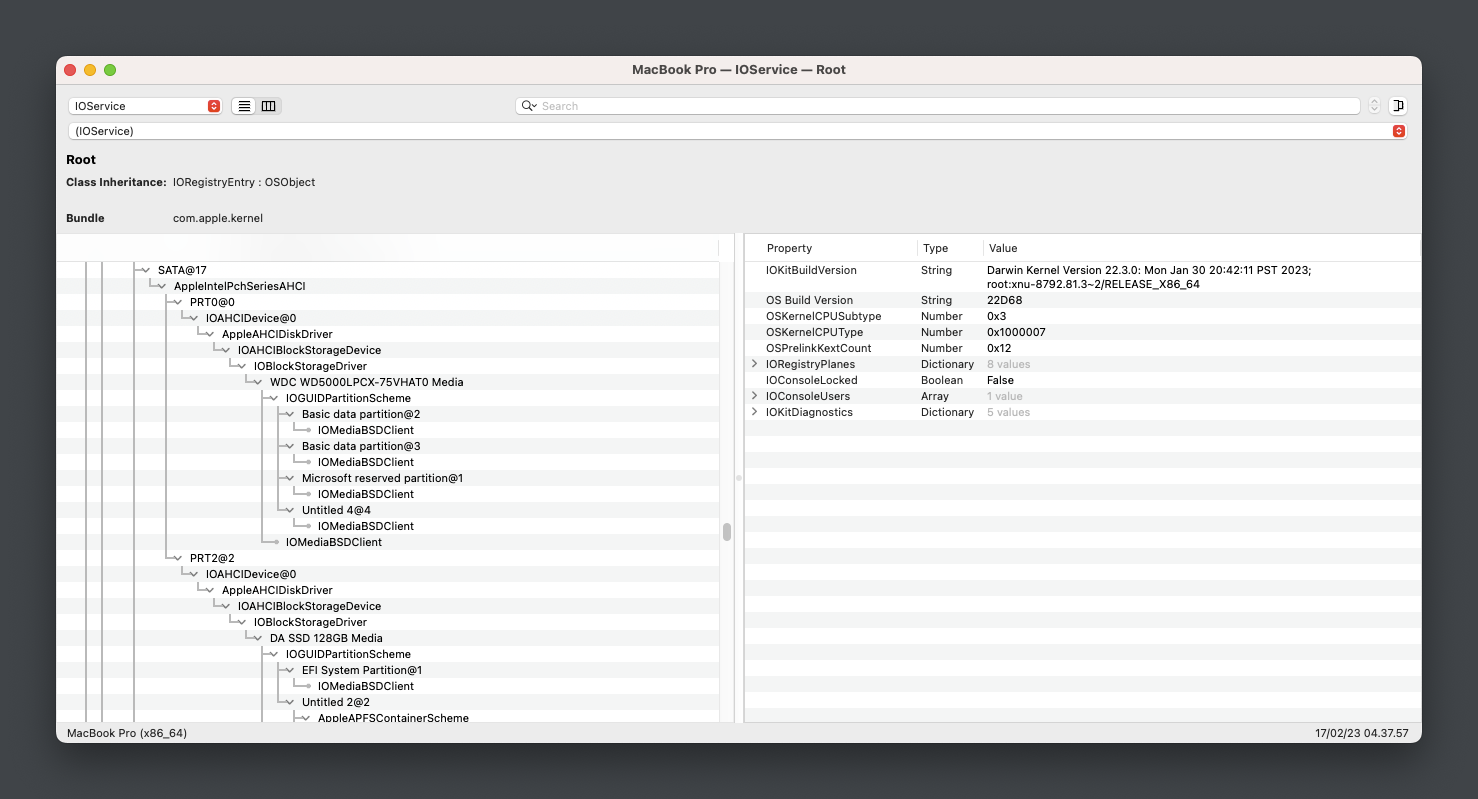
Task: Collapse the Untitled 4@4 node
Action: pos(289,510)
